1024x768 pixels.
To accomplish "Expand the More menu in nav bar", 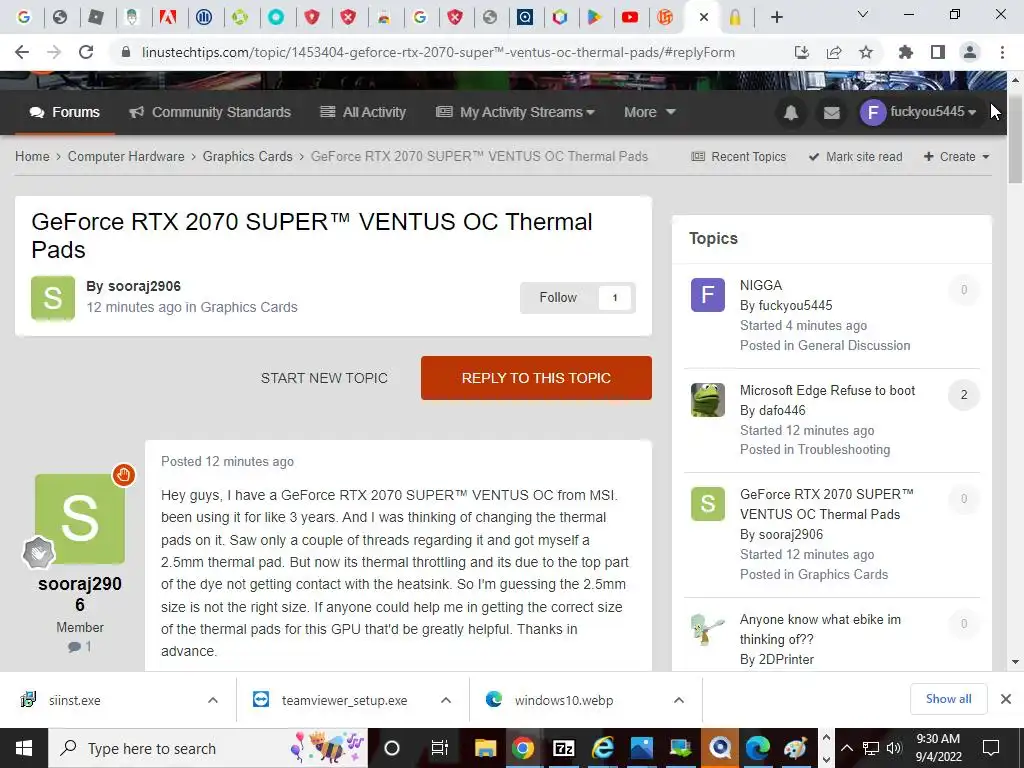I will pos(650,112).
